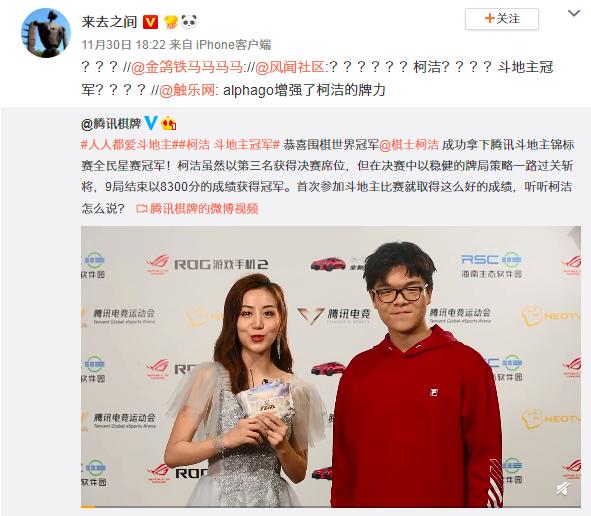Follow the user with the +关注 button
Screen dimensions: 591x516
click(x=502, y=18)
